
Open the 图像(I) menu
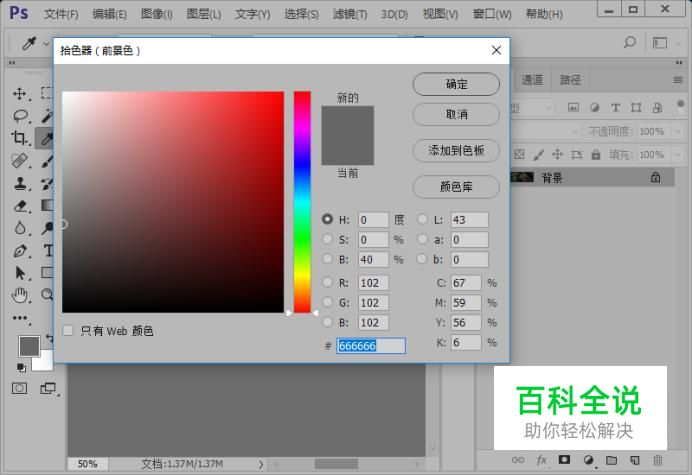pos(157,15)
